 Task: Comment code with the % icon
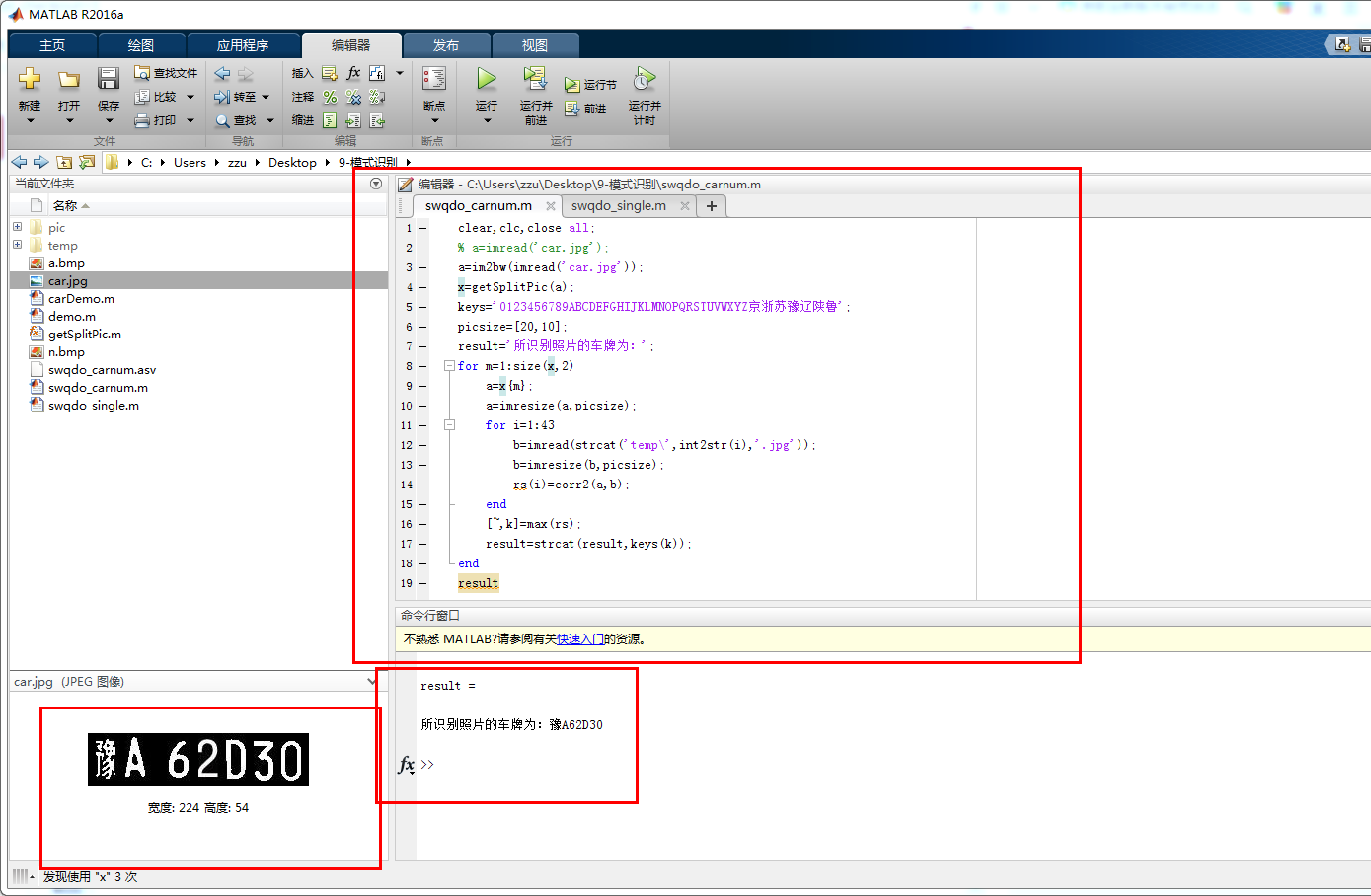tap(329, 96)
